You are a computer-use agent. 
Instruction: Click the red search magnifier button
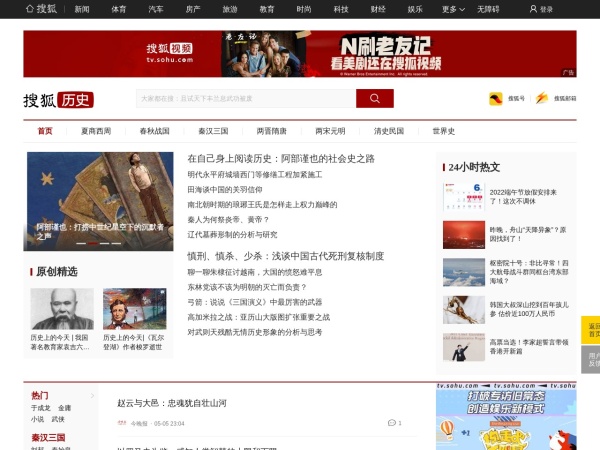coord(374,98)
